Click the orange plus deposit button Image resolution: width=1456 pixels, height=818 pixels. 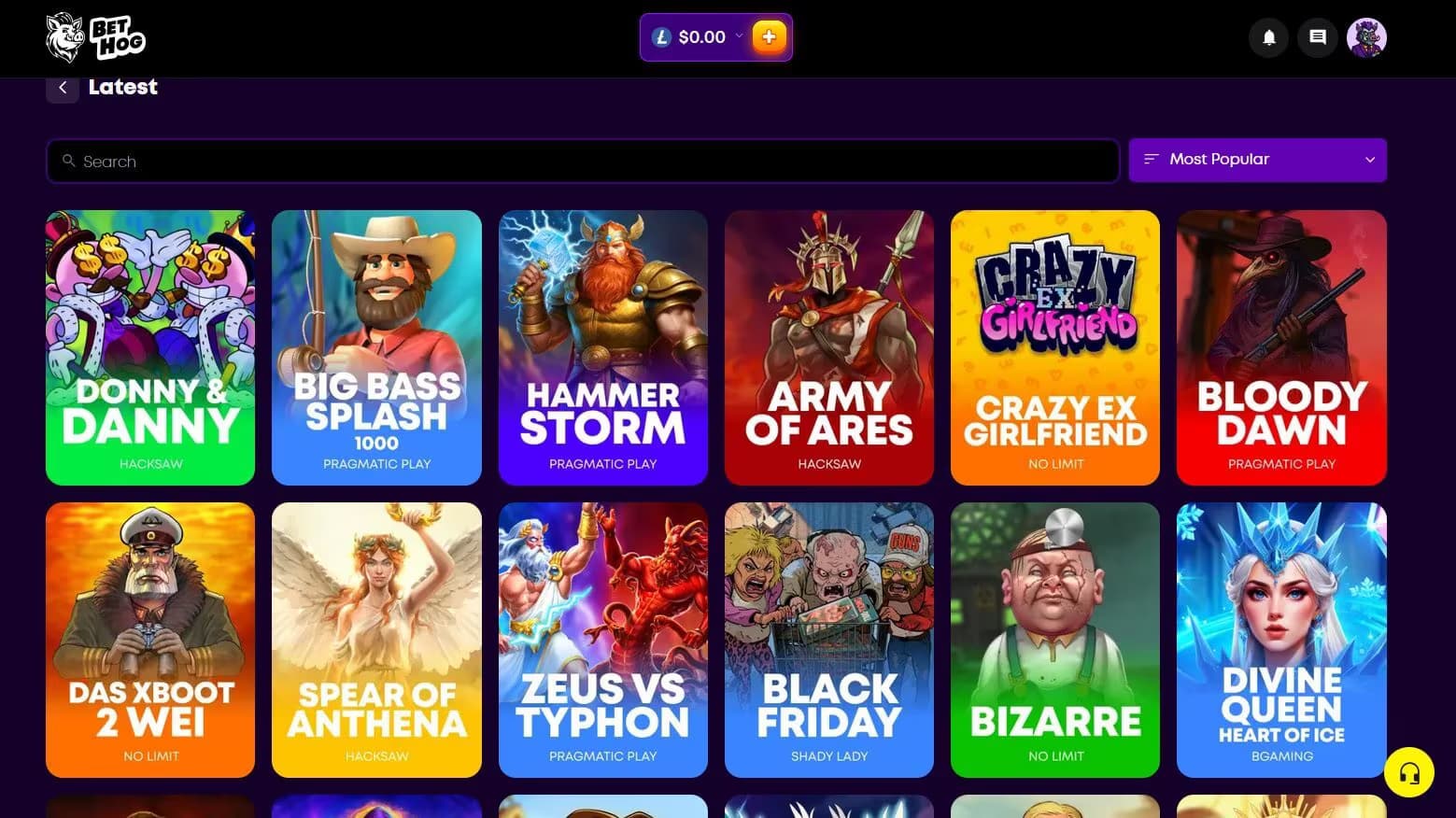point(769,37)
